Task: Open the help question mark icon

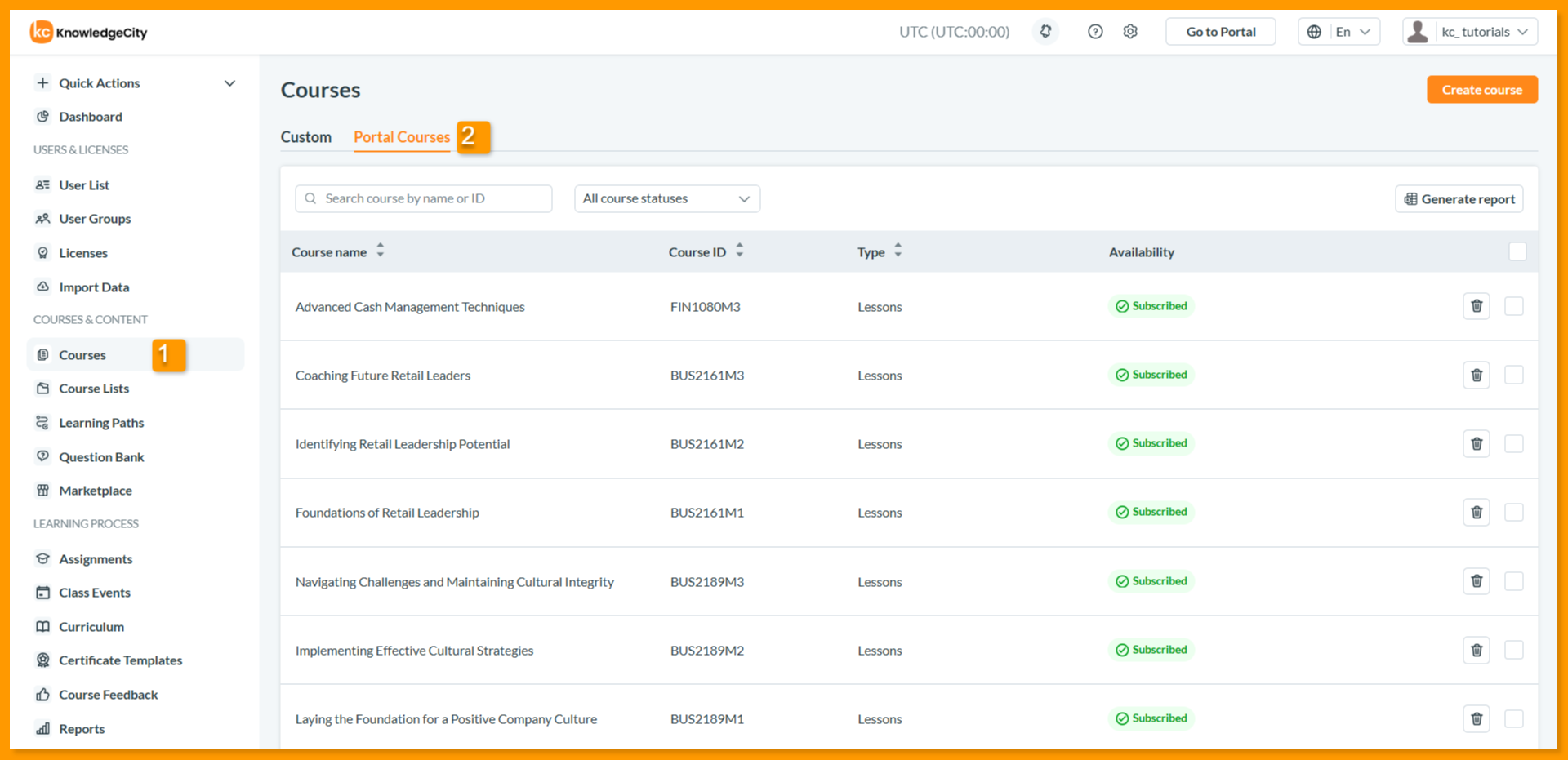Action: [x=1095, y=32]
